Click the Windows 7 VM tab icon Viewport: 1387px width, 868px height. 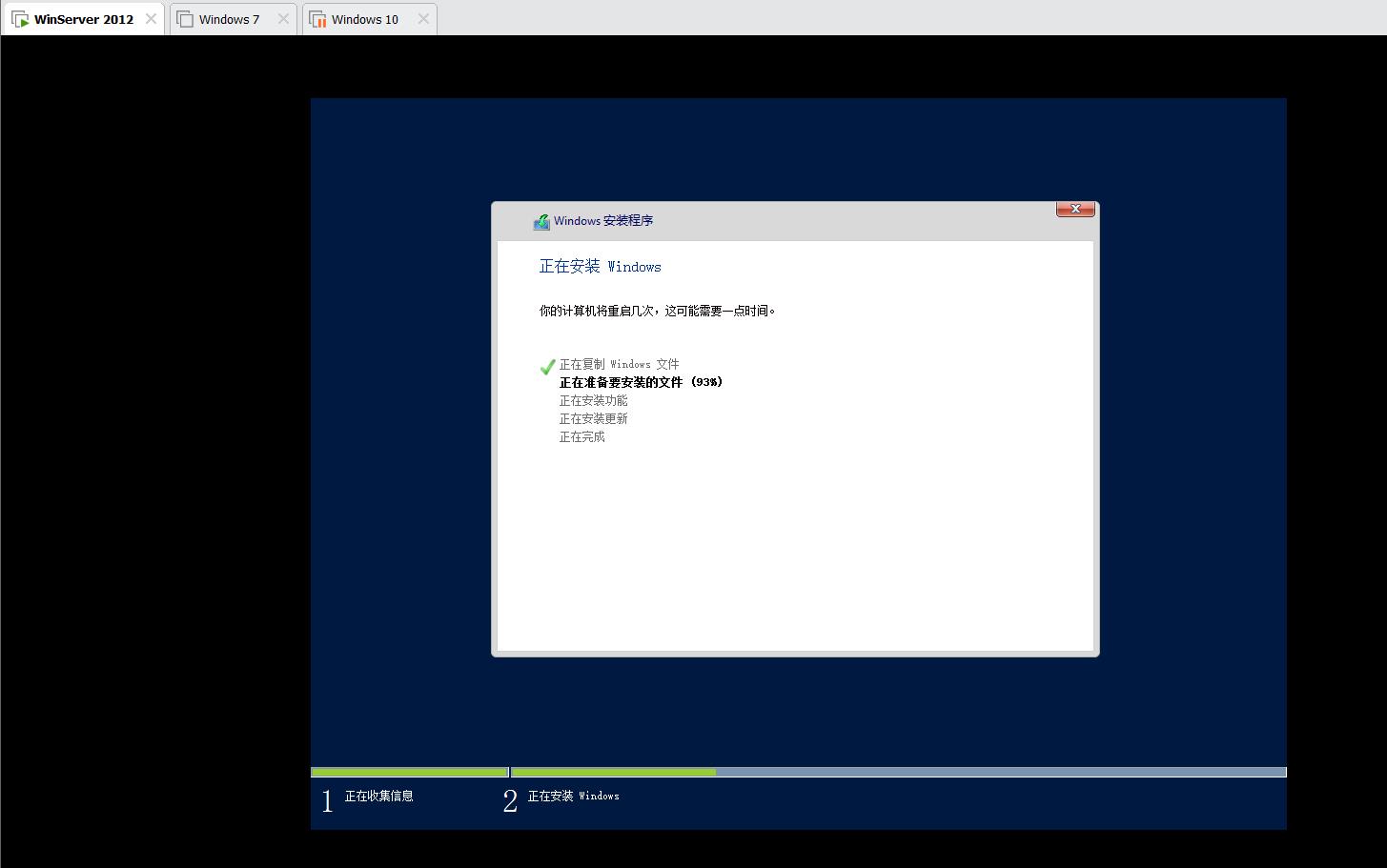pyautogui.click(x=185, y=19)
